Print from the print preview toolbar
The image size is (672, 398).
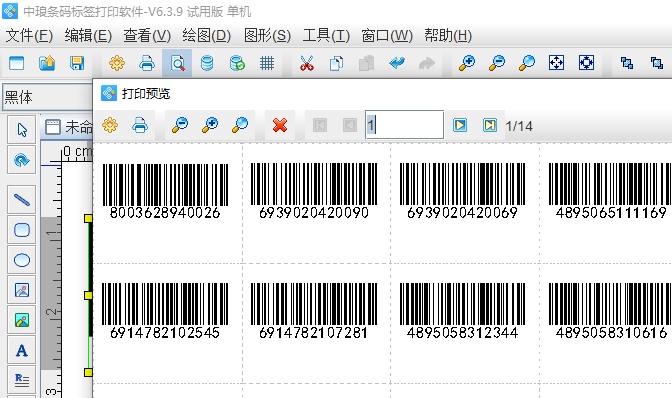tap(140, 125)
